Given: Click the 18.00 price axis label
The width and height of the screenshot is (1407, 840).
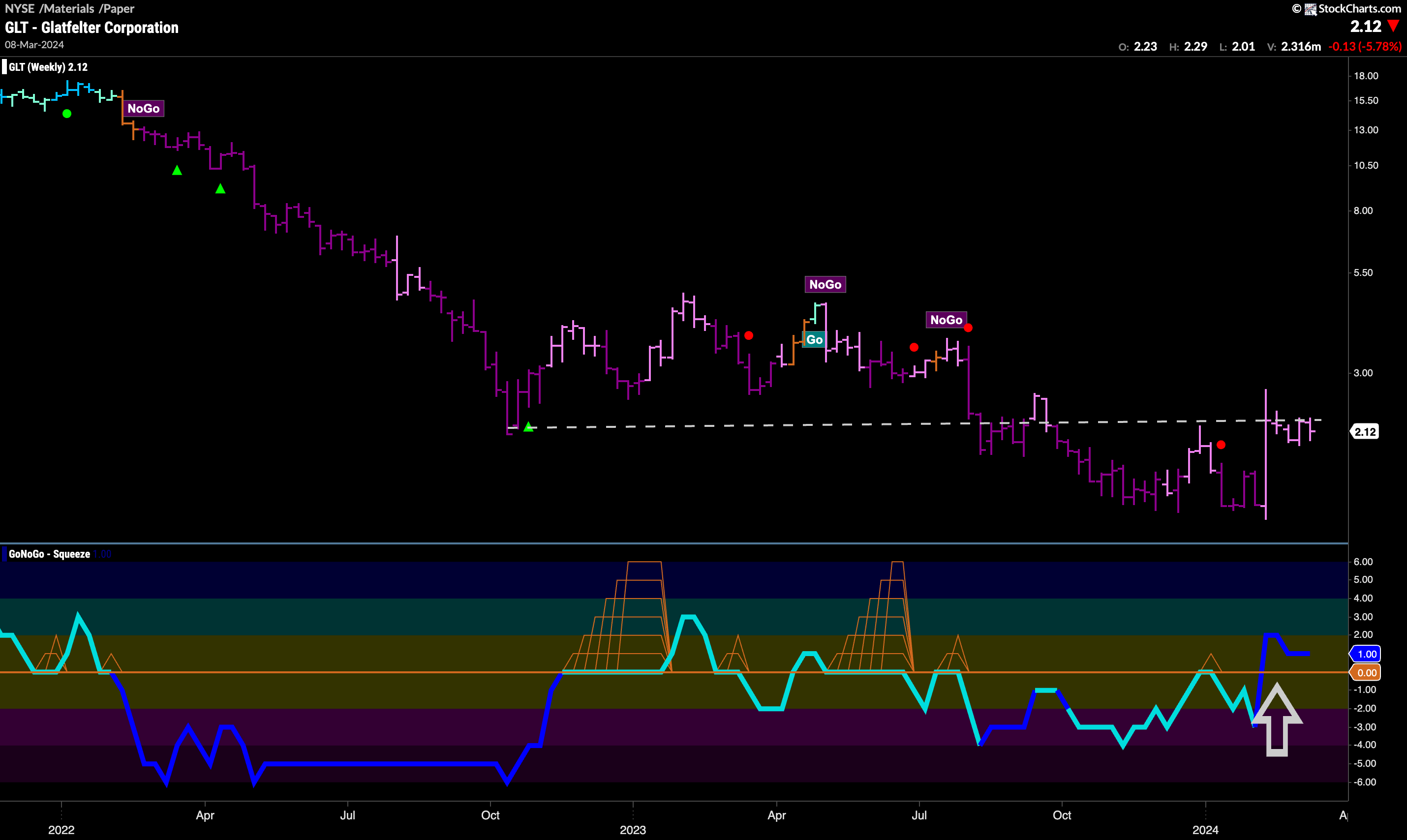Looking at the screenshot, I should [1366, 76].
